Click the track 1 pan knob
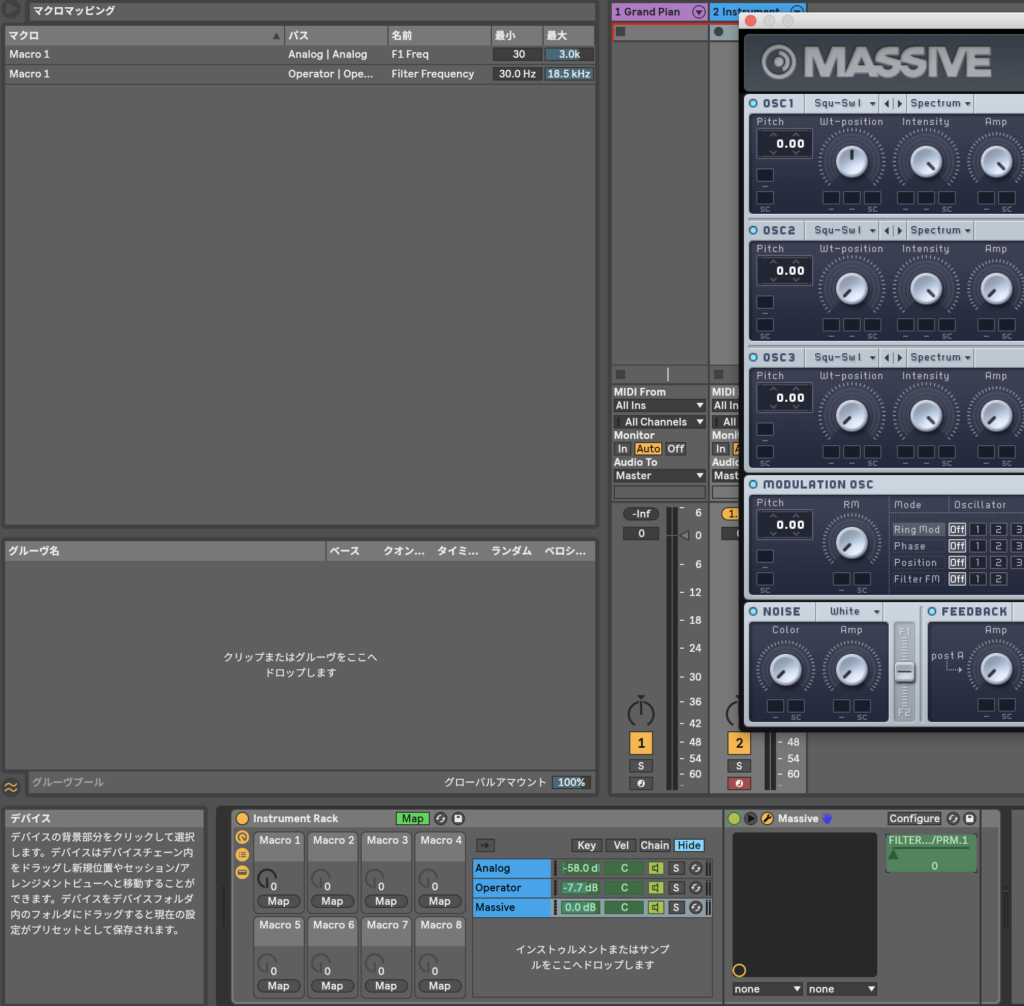This screenshot has height=1006, width=1024. click(x=641, y=712)
